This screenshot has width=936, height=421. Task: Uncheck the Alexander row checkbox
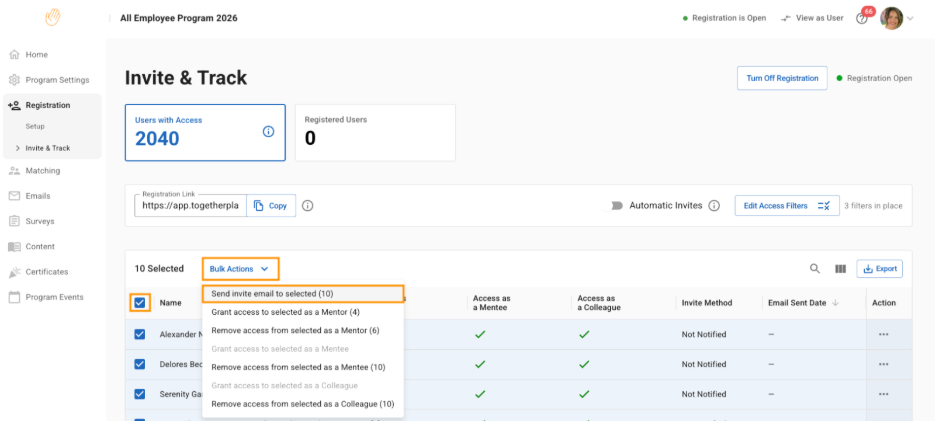click(140, 334)
